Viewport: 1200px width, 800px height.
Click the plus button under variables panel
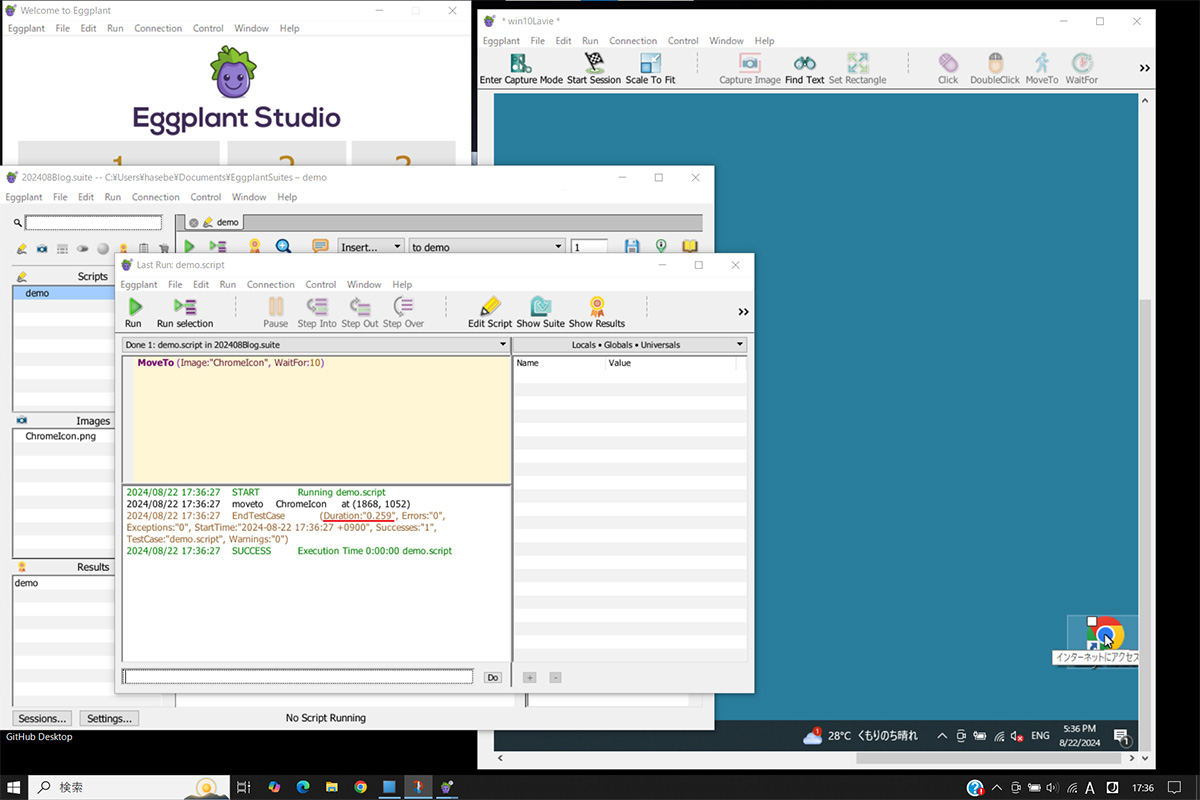[x=529, y=677]
